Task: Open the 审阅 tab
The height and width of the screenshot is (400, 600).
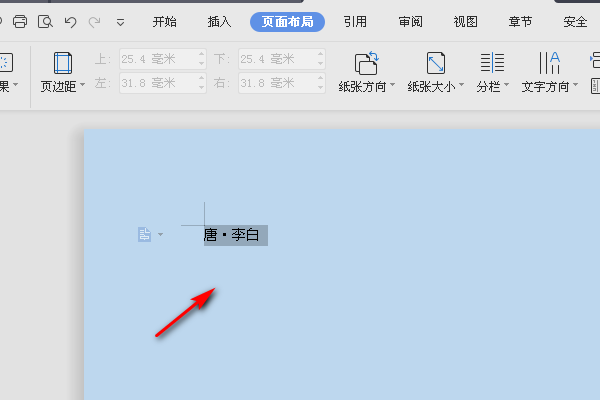Action: point(411,22)
